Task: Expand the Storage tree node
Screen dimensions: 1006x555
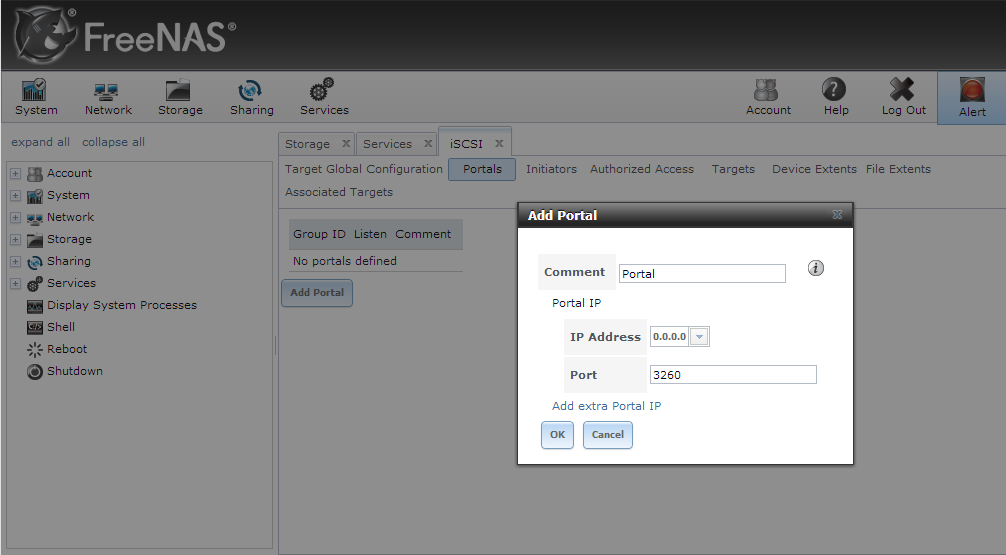Action: pyautogui.click(x=15, y=239)
